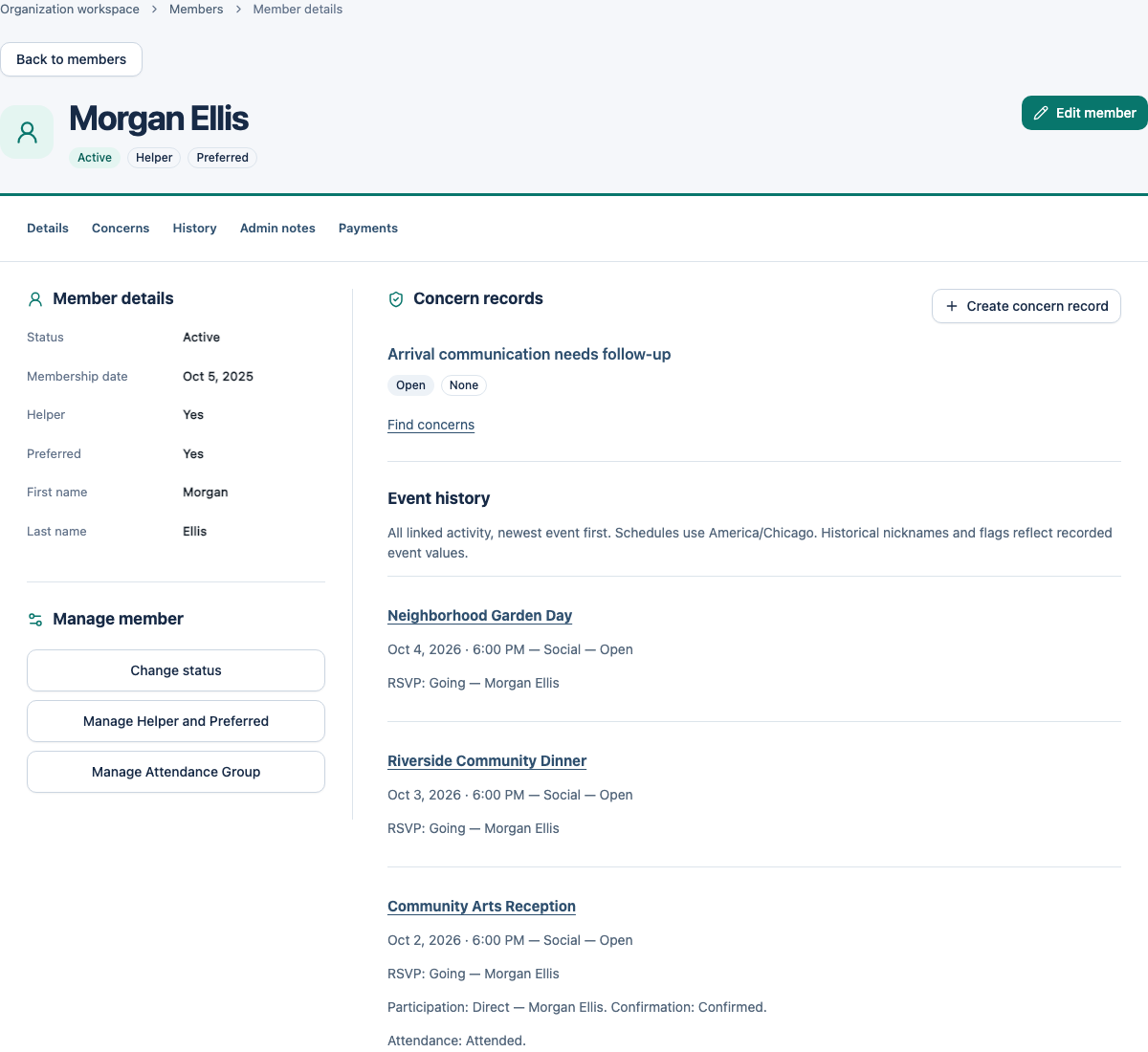Click the 'Ellis' last name value

coord(195,532)
